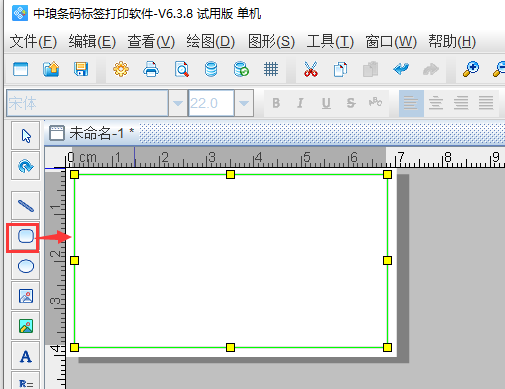Select the ellipse drawing tool
This screenshot has height=389, width=505.
[26, 266]
